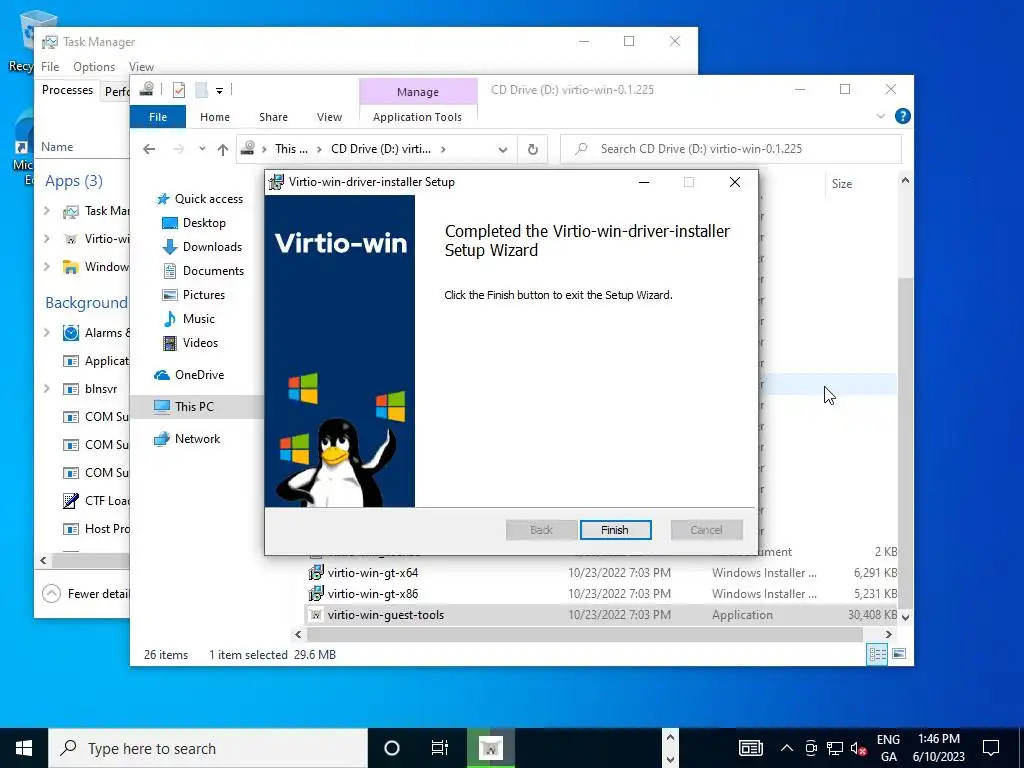Viewport: 1024px width, 768px height.
Task: Click the Properties quick access toolbar icon
Action: click(179, 90)
